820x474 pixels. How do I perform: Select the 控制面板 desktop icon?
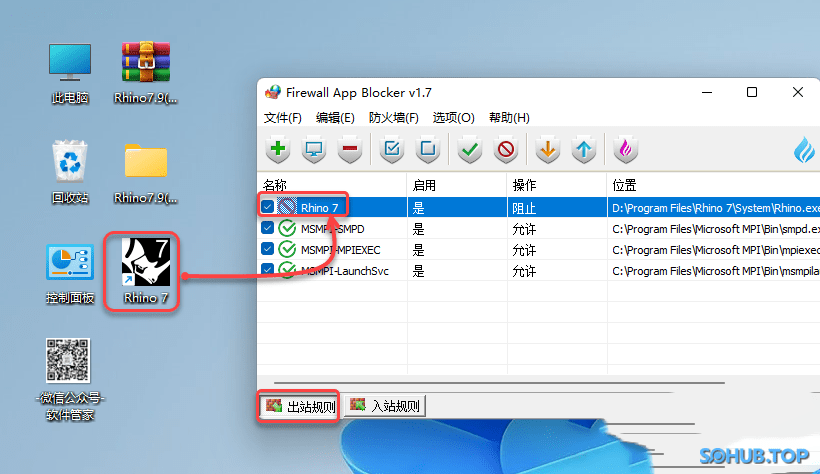[70, 274]
